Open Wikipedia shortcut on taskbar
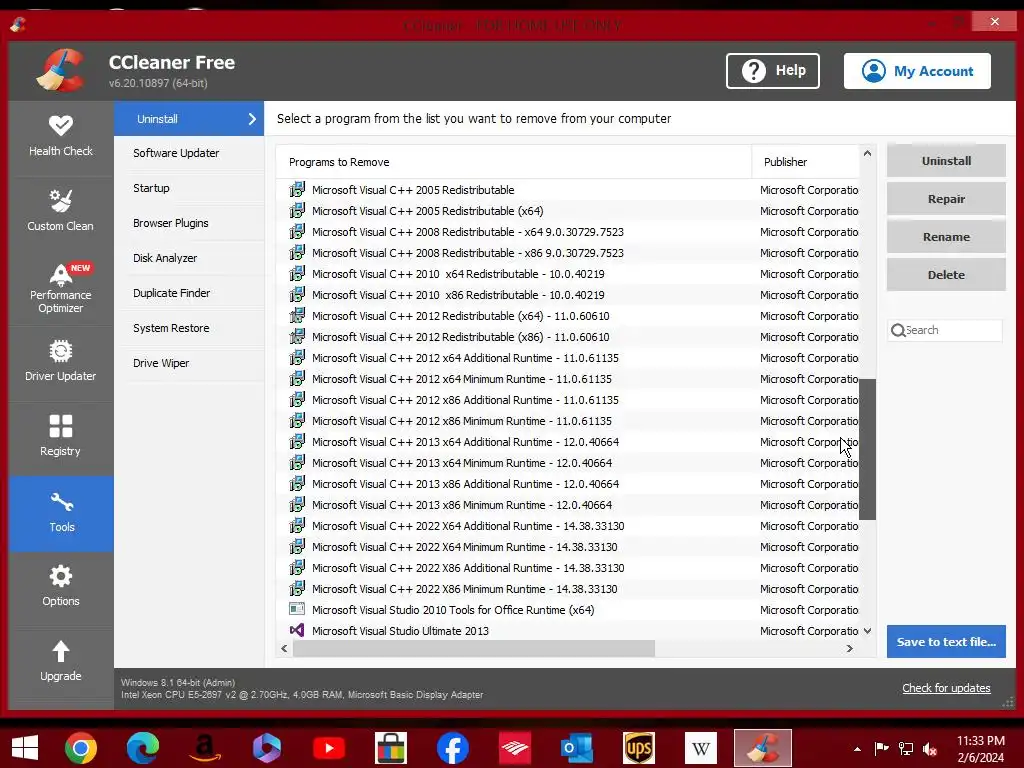Screen dimensions: 1024x768 point(701,748)
